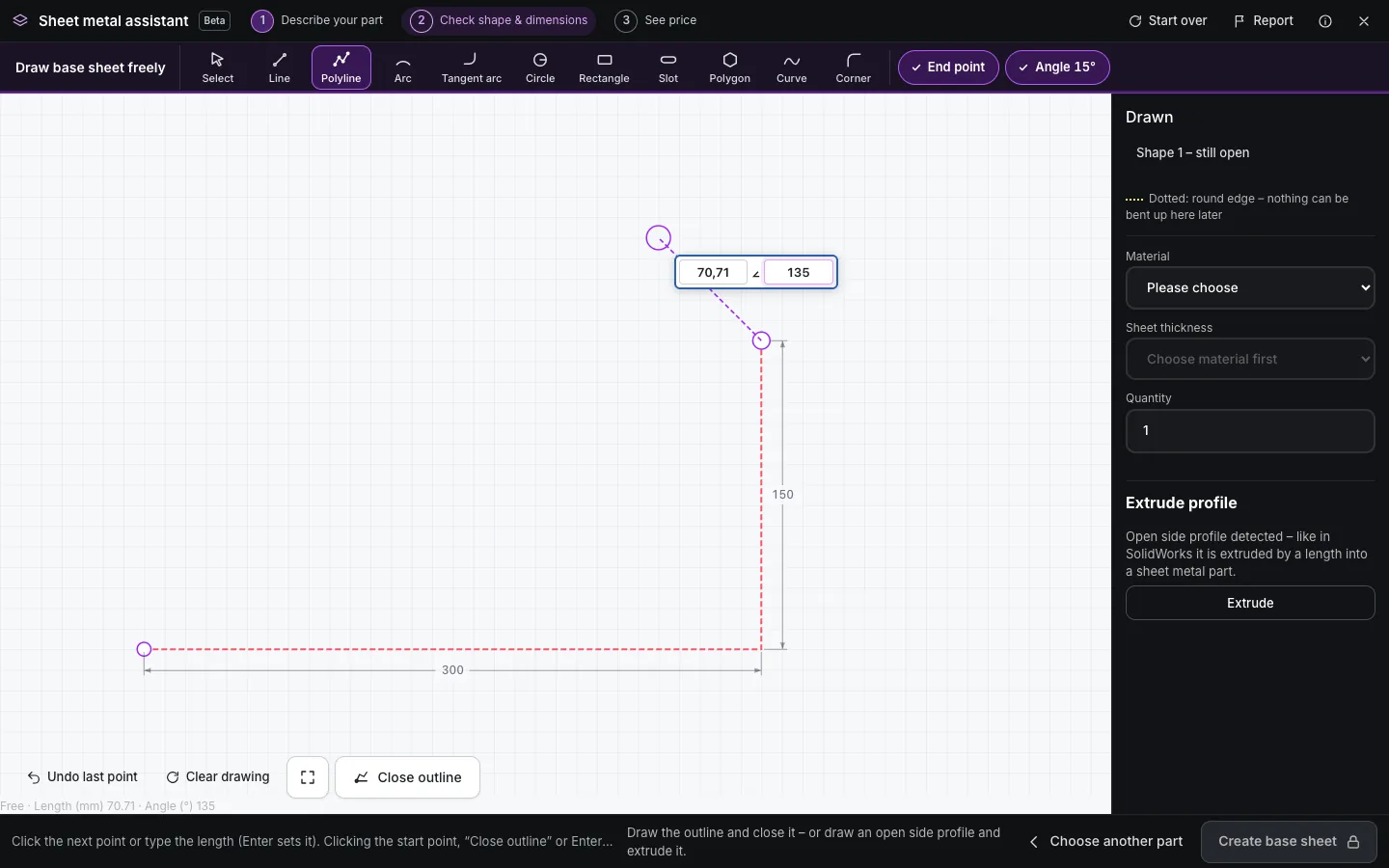Choose the Polygon tool
Screen dimensions: 1389x868
(730, 68)
